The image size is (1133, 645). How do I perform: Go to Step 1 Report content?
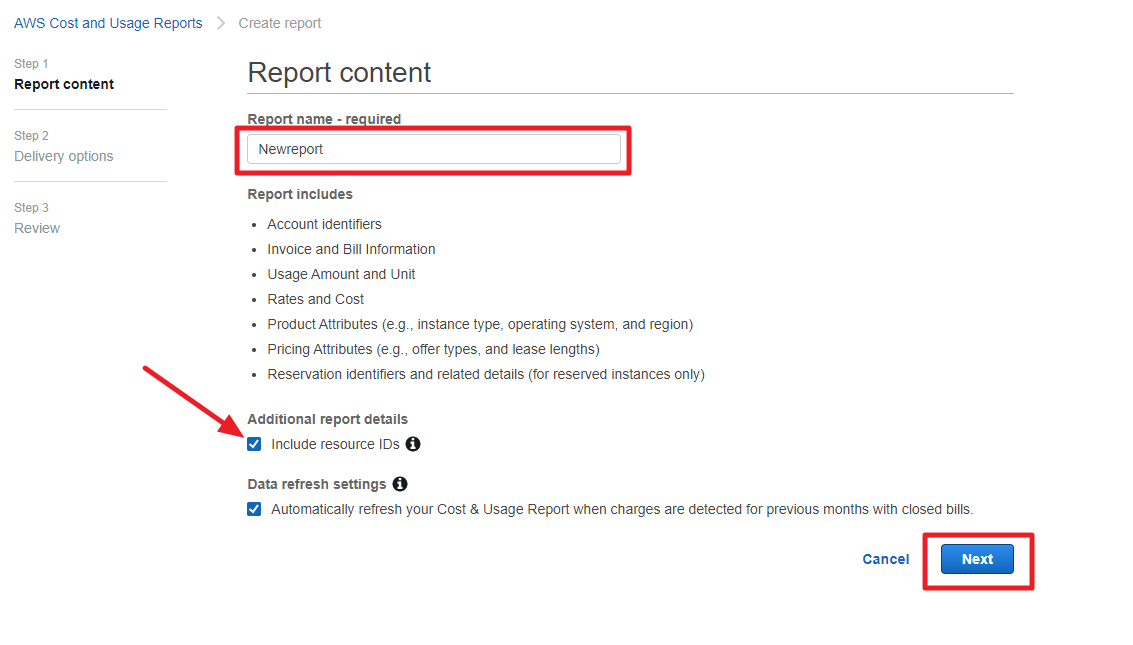click(x=64, y=84)
